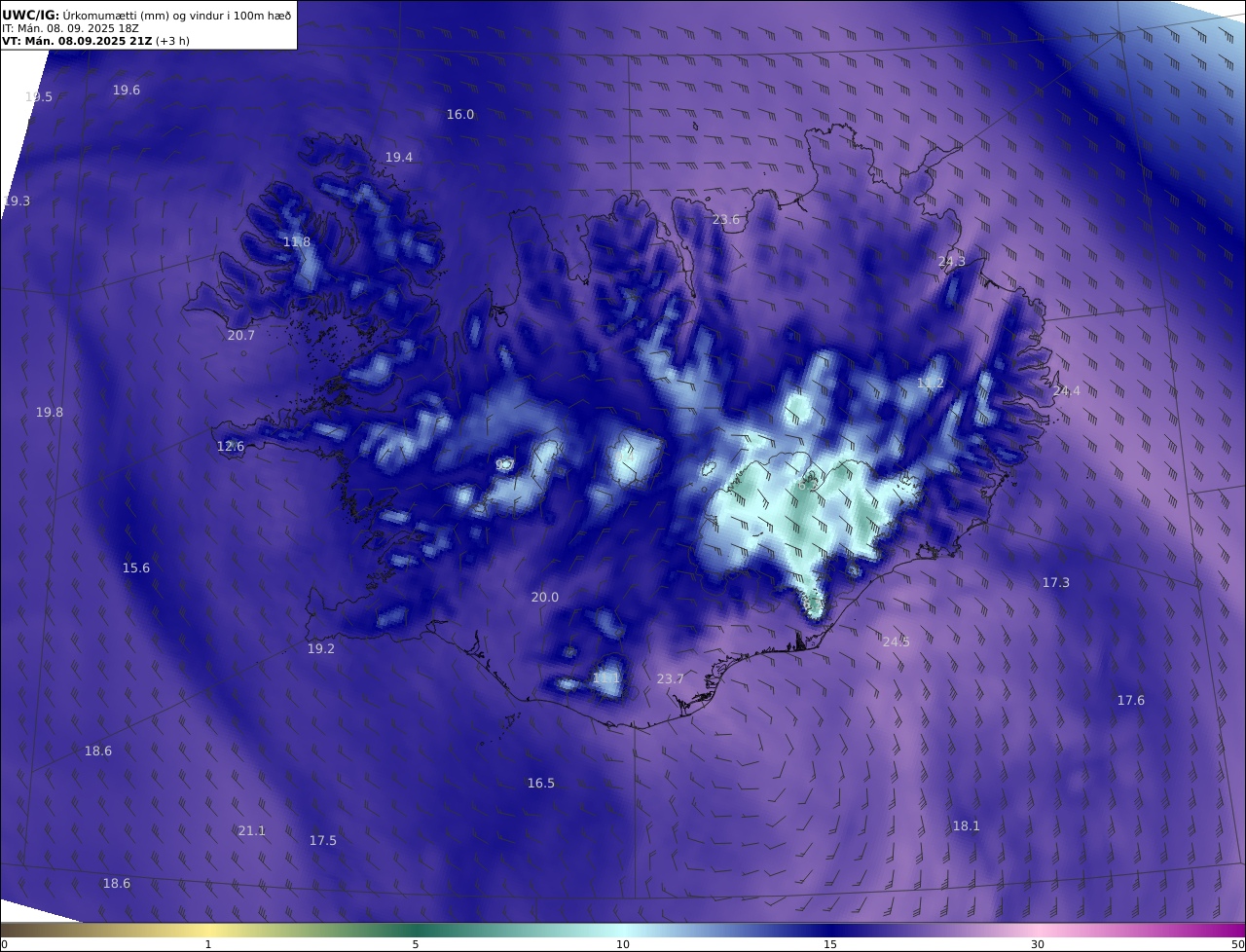The image size is (1246, 952).
Task: Click the 15.6 value label
Action: [136, 568]
